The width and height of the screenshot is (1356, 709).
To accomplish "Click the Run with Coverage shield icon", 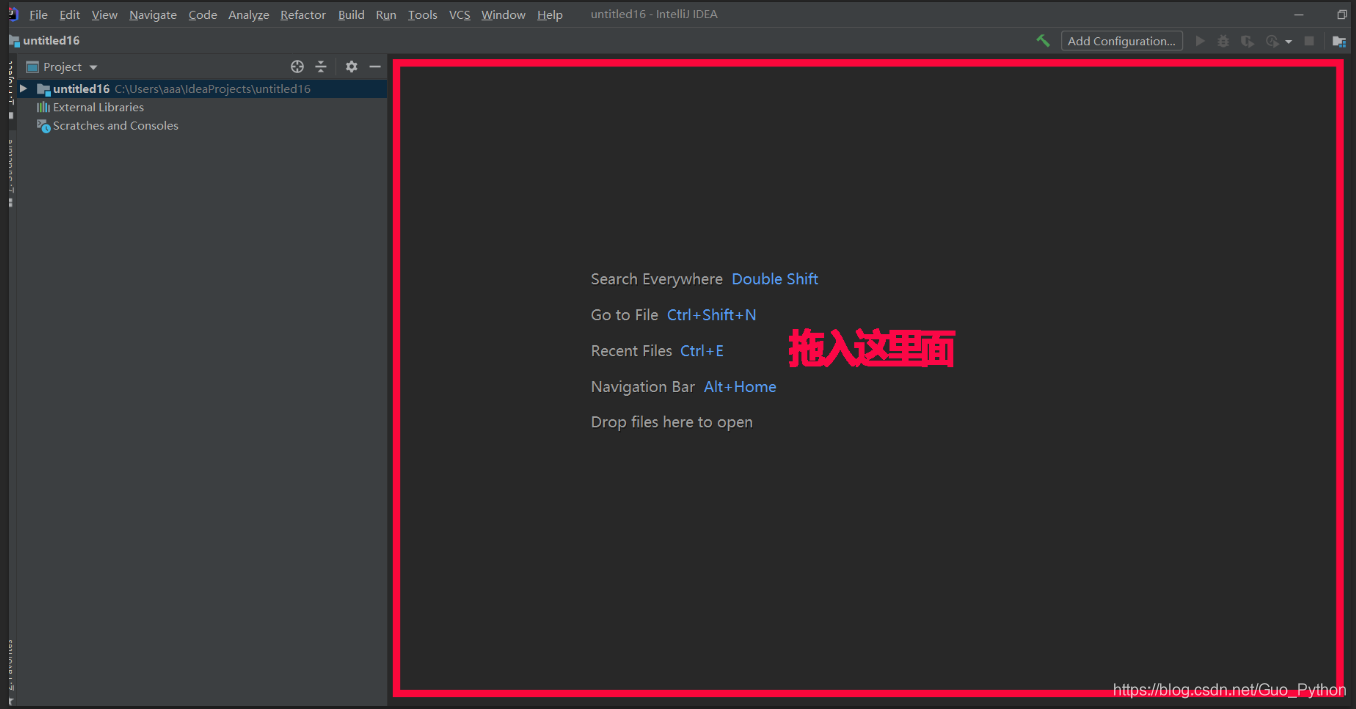I will (1247, 41).
